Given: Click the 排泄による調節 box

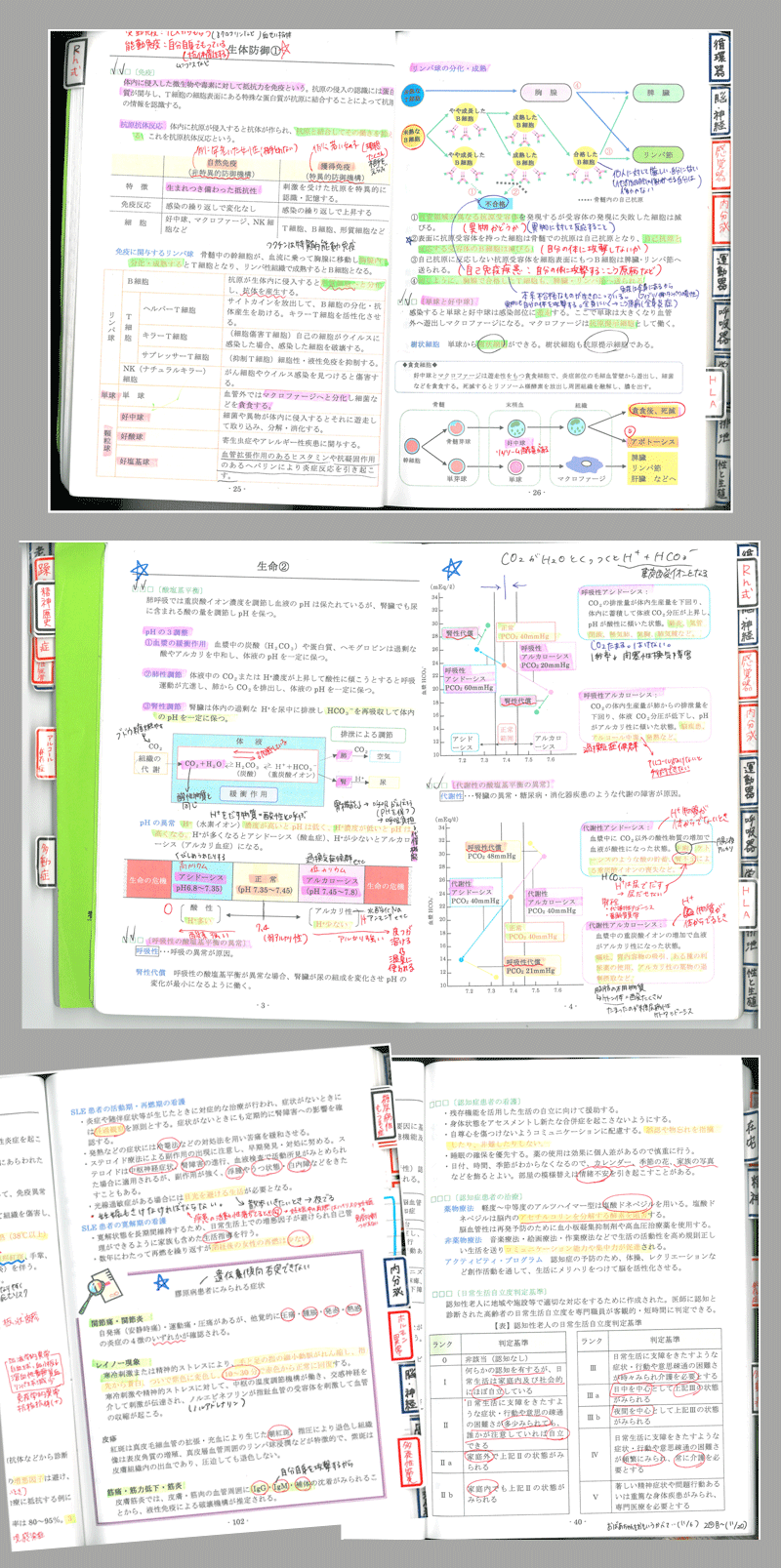Looking at the screenshot, I should 366,734.
